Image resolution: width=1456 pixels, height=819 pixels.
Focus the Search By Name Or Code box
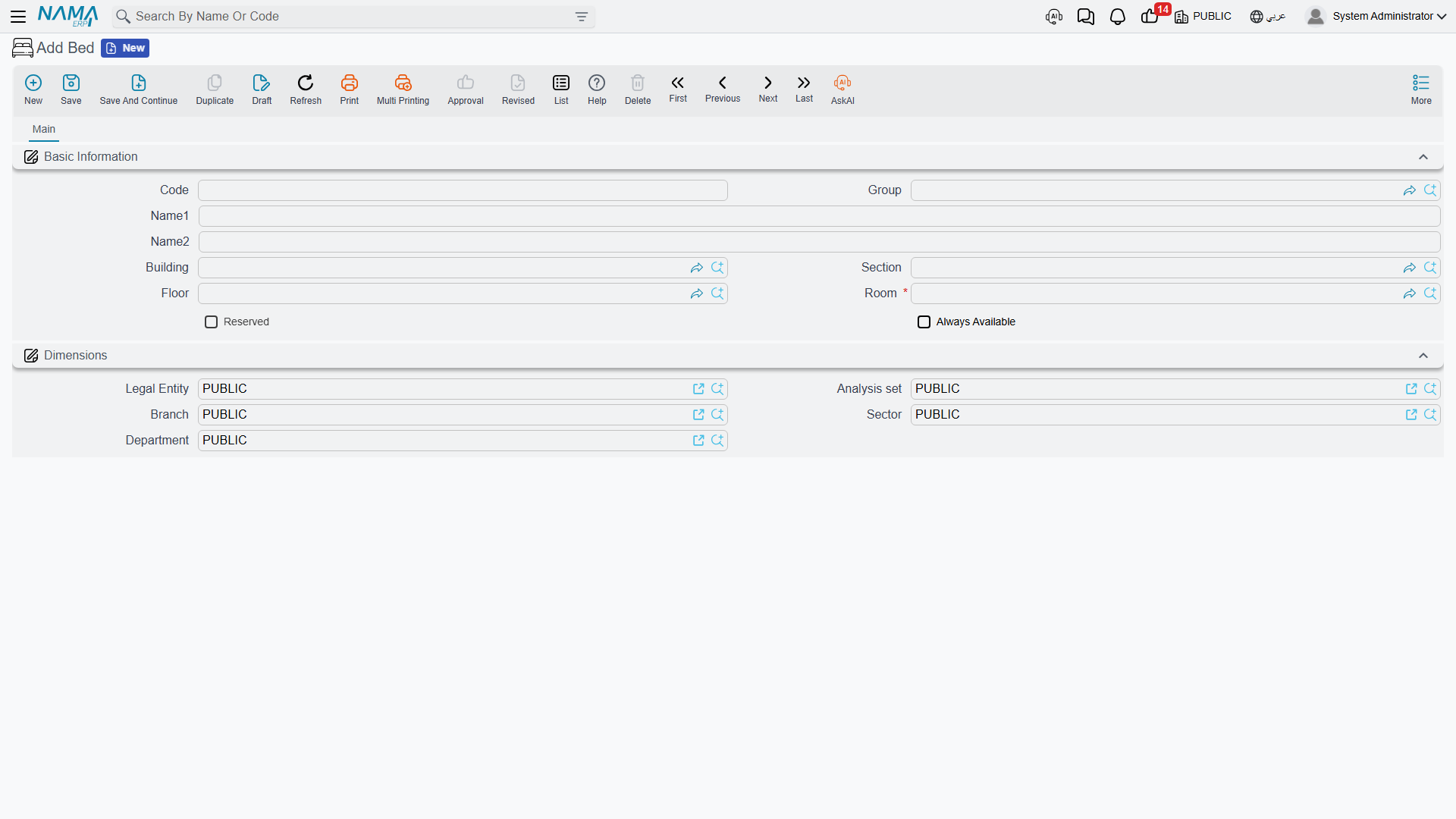point(353,17)
